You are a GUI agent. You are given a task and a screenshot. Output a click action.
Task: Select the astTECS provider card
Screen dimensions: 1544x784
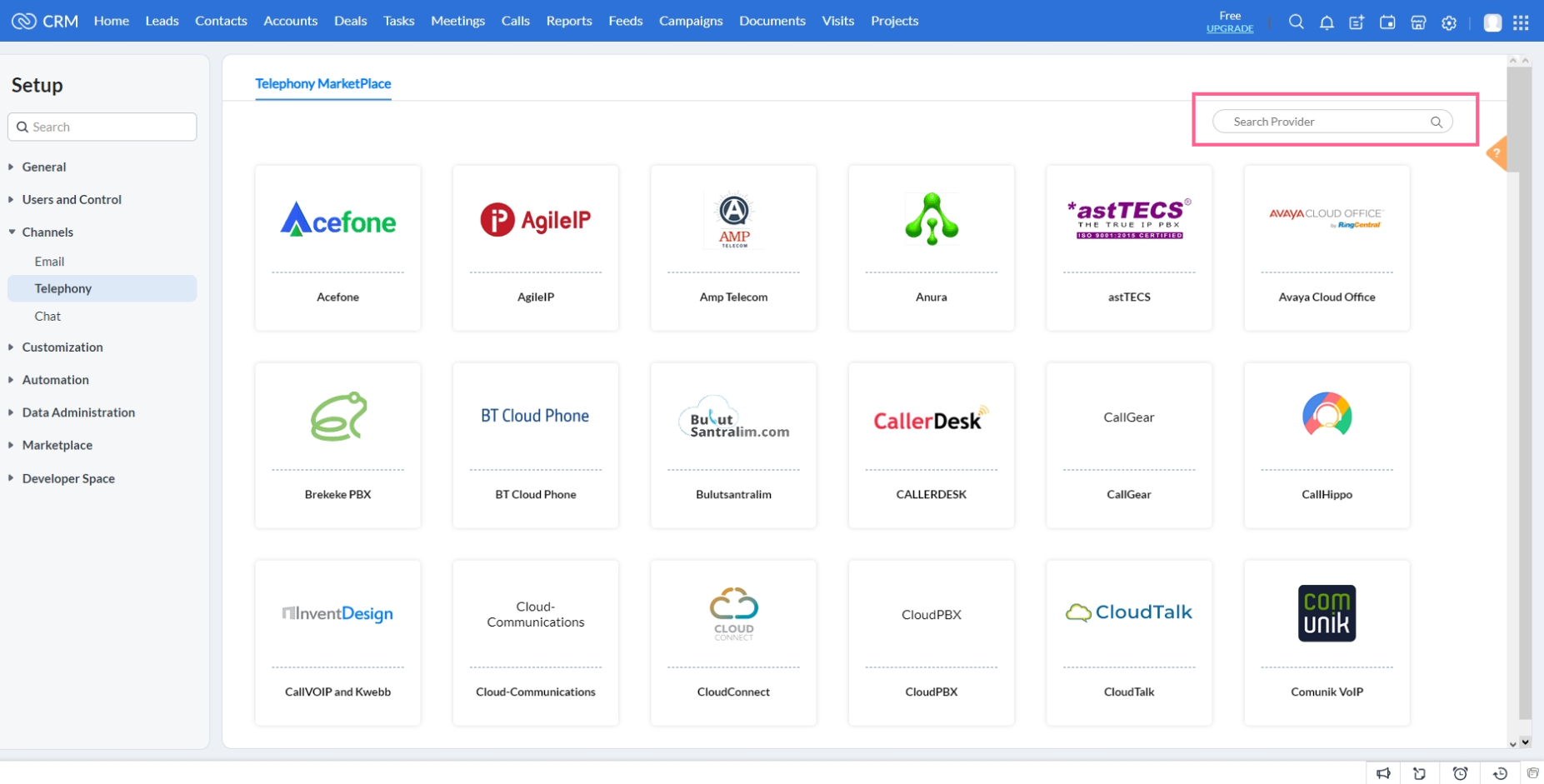coord(1129,247)
